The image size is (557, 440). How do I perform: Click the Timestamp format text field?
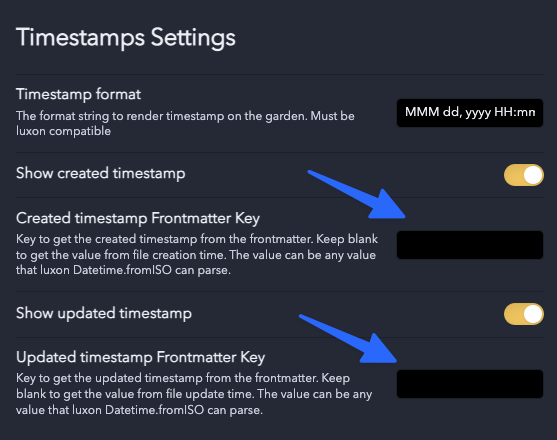click(470, 113)
